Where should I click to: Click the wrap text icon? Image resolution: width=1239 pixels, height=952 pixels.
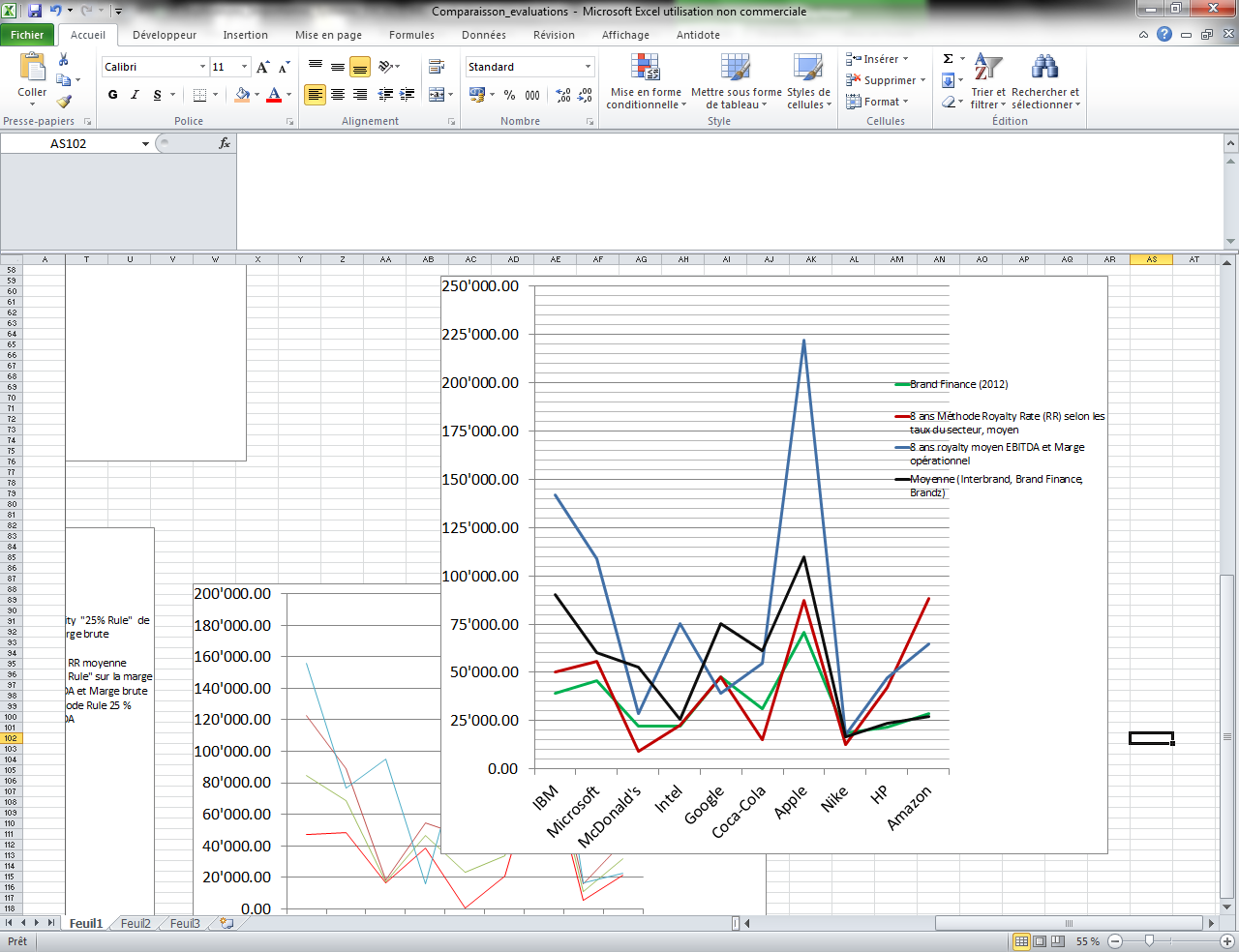point(437,67)
